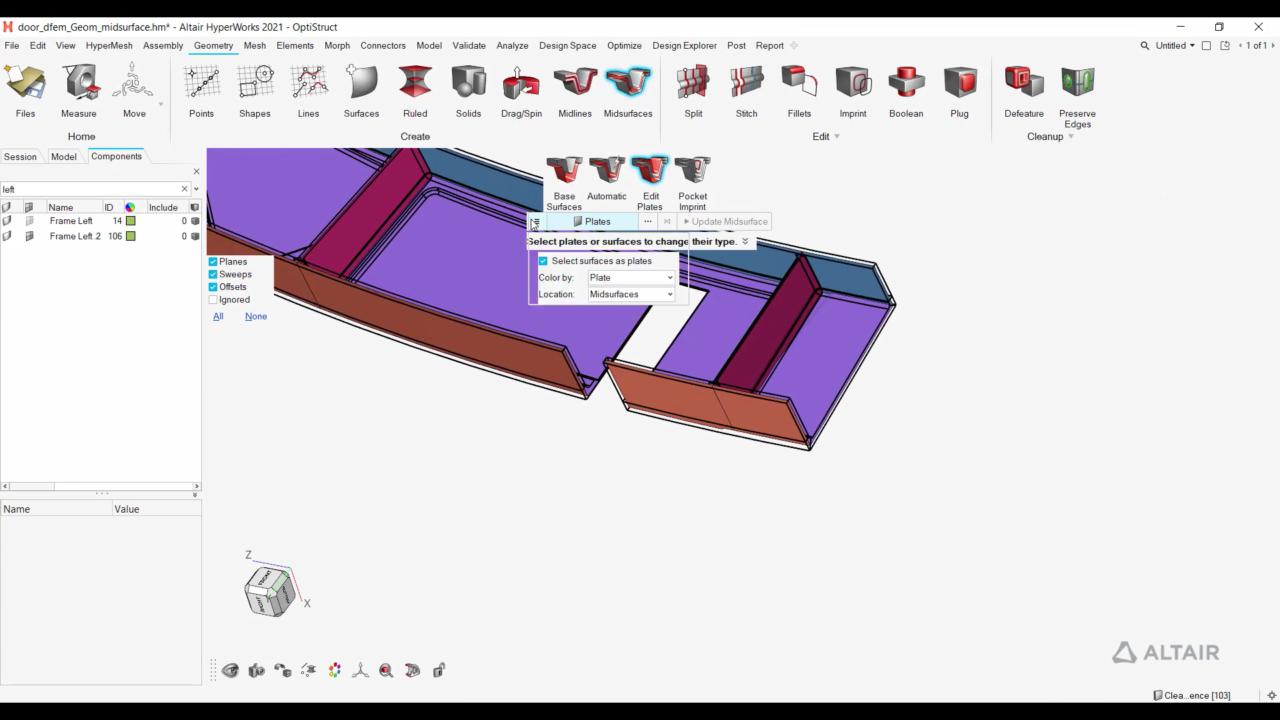Click the All filter link
The height and width of the screenshot is (720, 1280).
pyautogui.click(x=218, y=316)
